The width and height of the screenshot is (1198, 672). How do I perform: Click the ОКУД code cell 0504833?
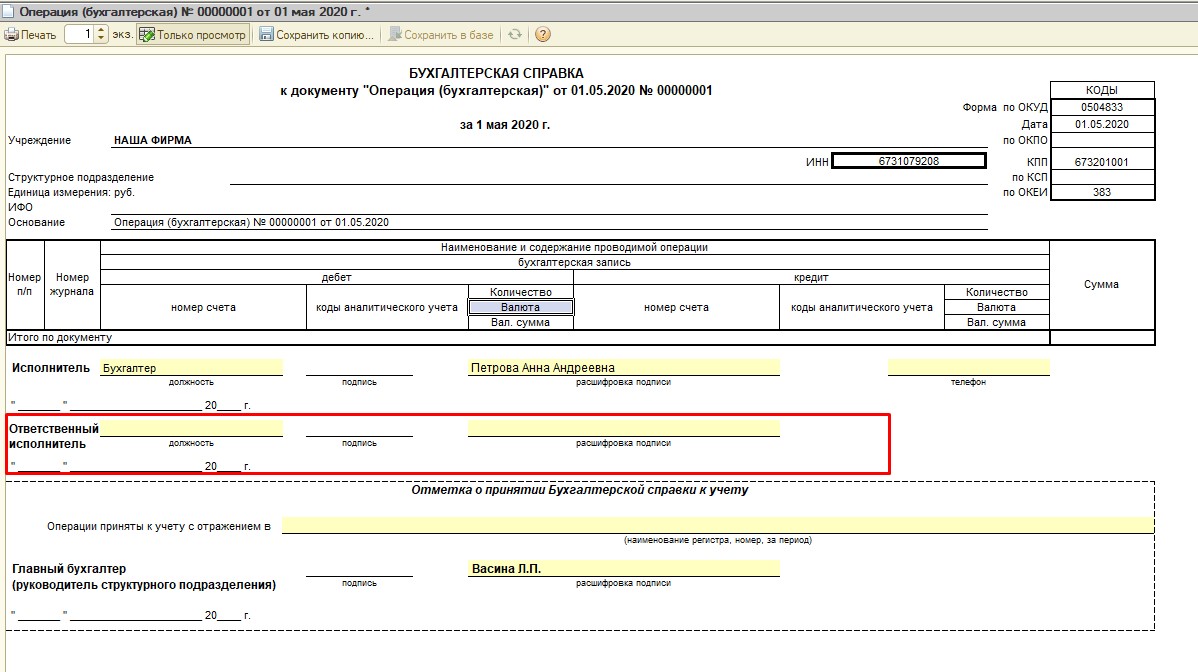pyautogui.click(x=1102, y=107)
